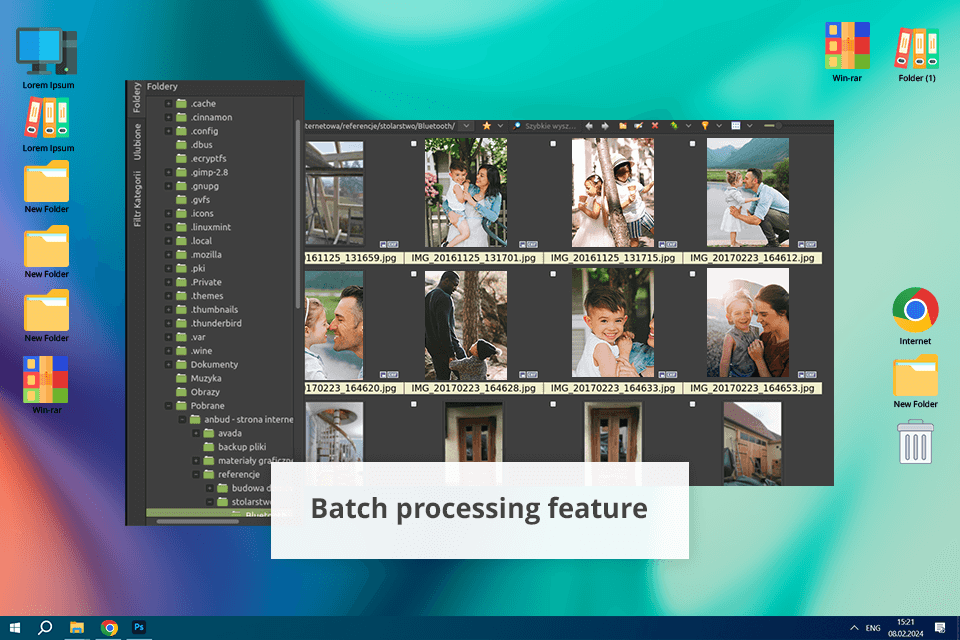Image resolution: width=960 pixels, height=640 pixels.
Task: Open Chrome from the taskbar
Action: [110, 627]
